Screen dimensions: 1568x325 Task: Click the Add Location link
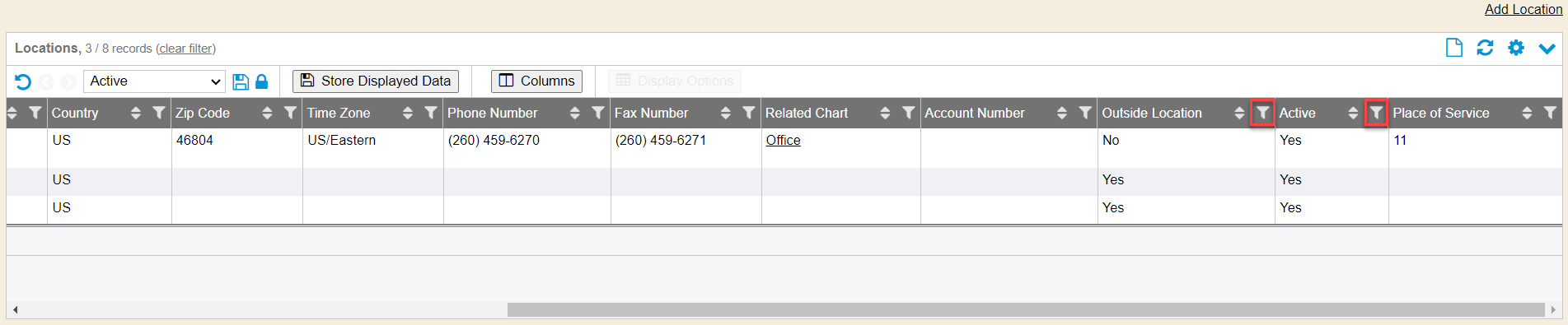[x=1524, y=9]
